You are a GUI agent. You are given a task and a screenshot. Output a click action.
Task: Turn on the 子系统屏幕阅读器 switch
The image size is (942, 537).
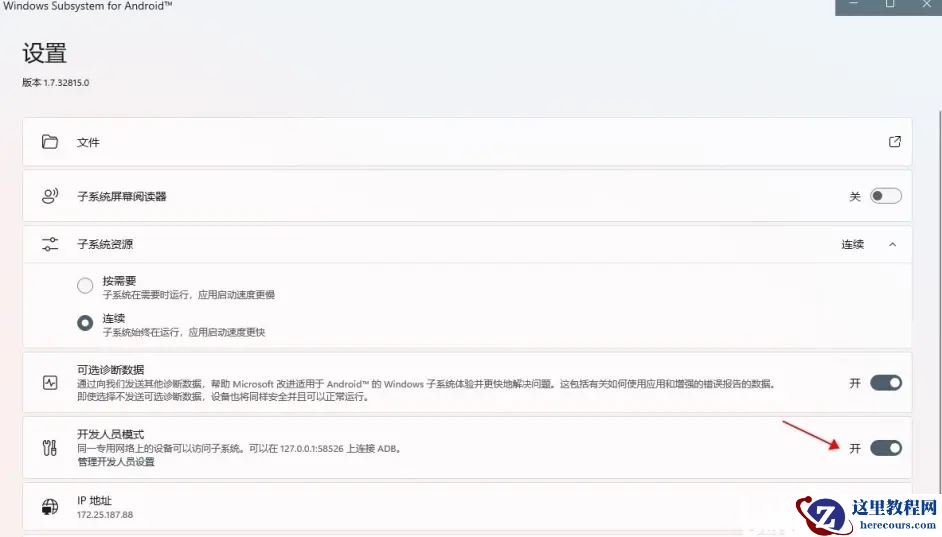click(886, 196)
